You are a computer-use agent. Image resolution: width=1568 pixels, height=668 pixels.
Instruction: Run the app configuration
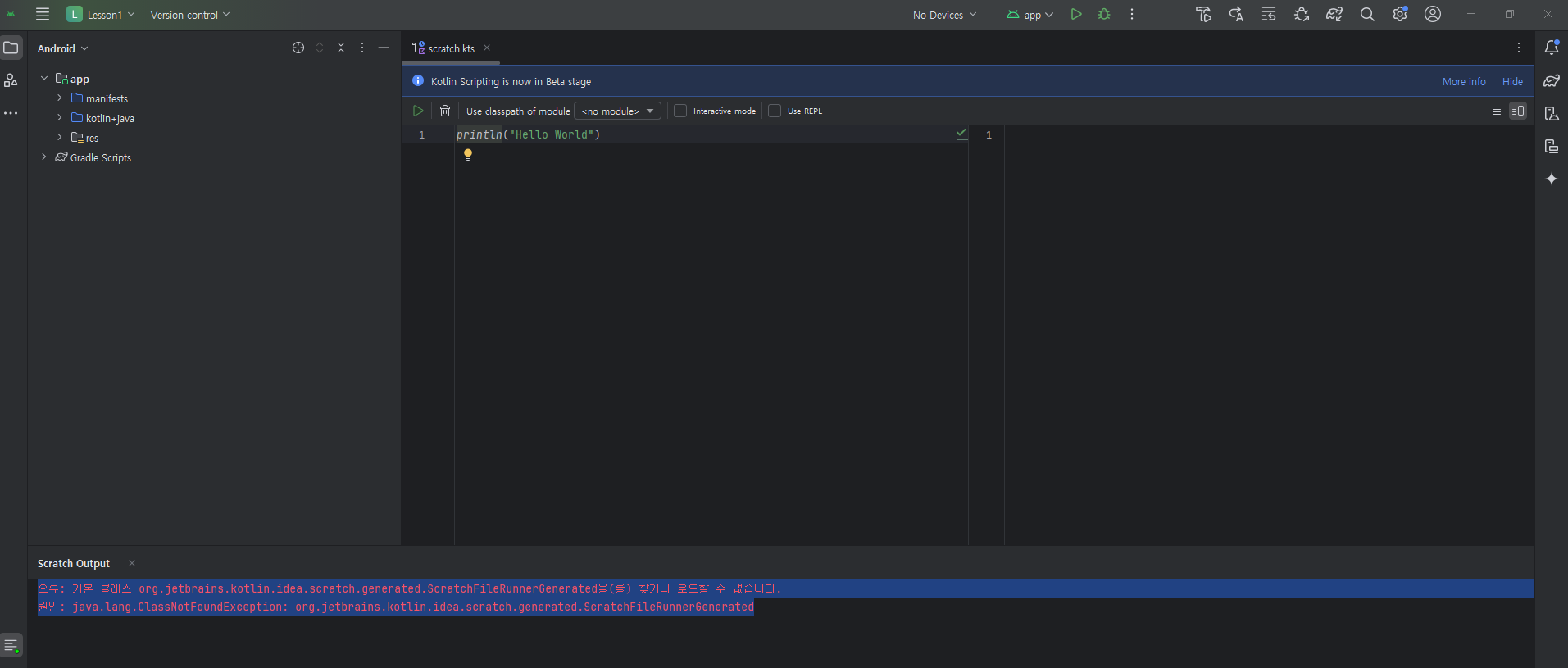[x=1076, y=14]
